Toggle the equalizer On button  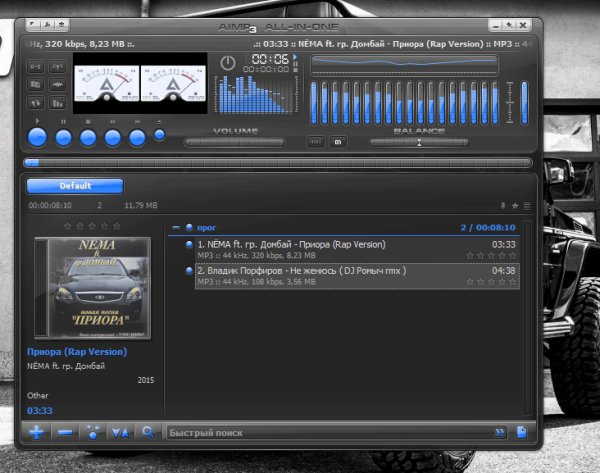click(x=338, y=142)
